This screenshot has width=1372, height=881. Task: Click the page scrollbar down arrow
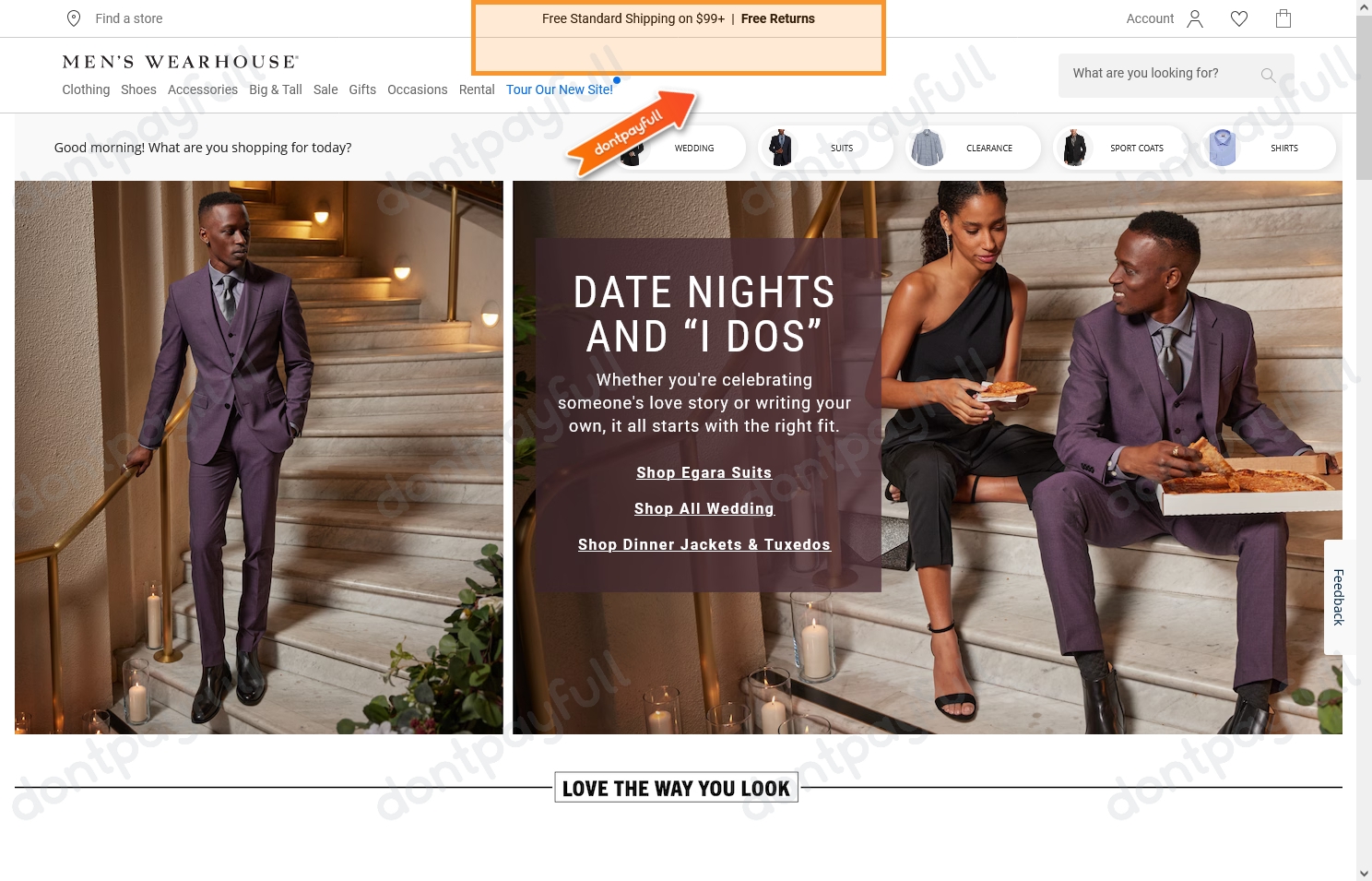(x=1364, y=873)
